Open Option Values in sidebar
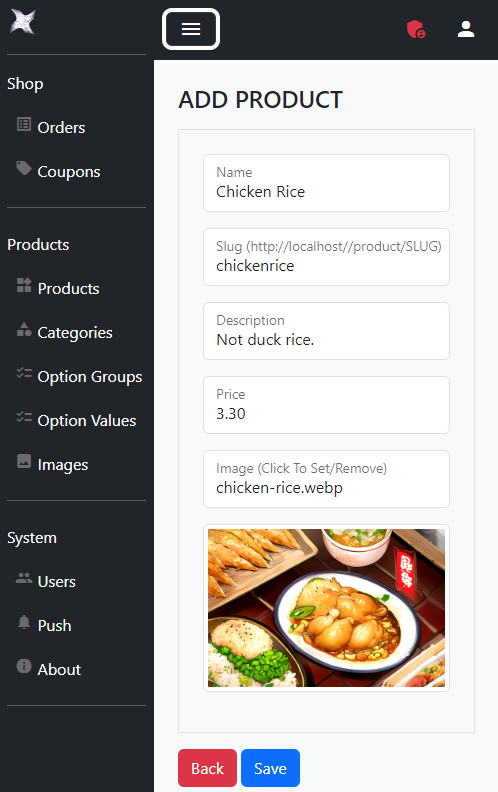The image size is (498, 792). (x=76, y=421)
